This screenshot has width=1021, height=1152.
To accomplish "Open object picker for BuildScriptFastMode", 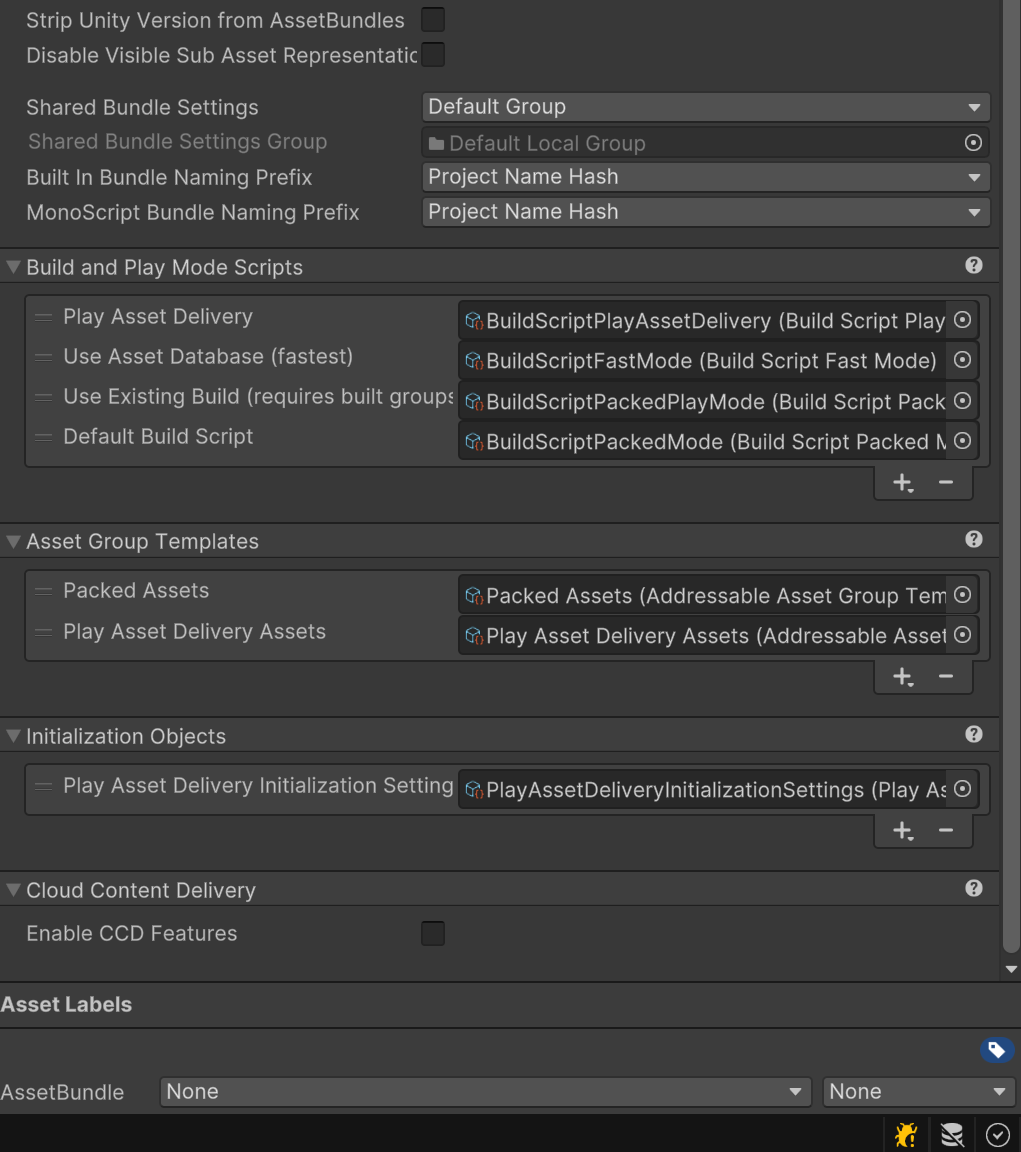I will (961, 360).
